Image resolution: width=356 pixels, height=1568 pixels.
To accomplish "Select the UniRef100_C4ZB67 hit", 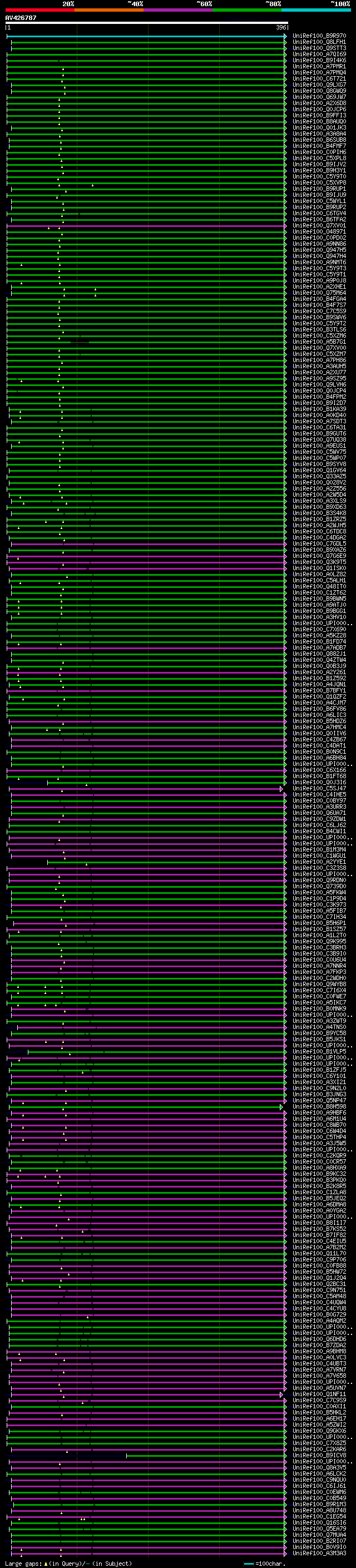I will 319,740.
